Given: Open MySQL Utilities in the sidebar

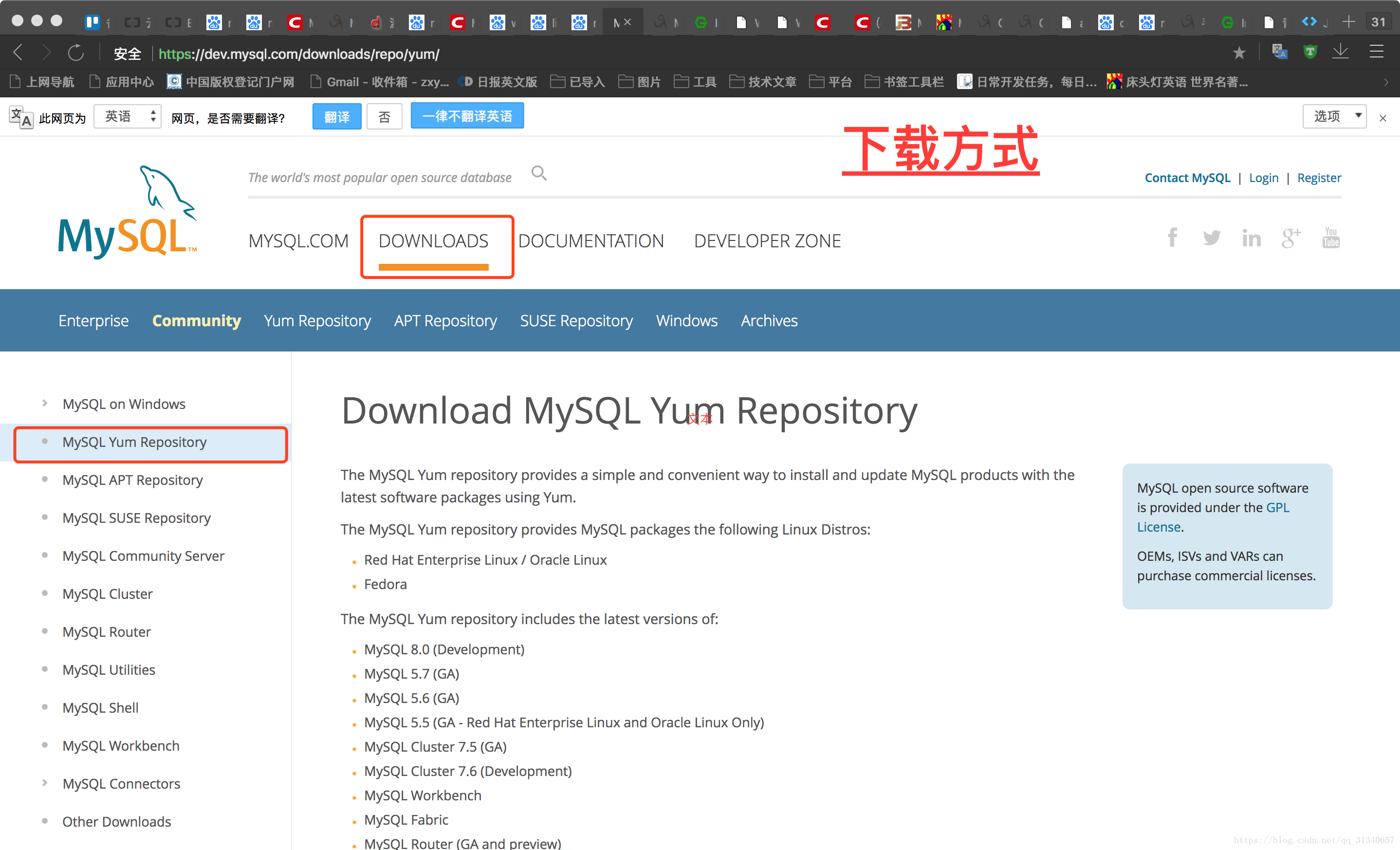Looking at the screenshot, I should 109,670.
